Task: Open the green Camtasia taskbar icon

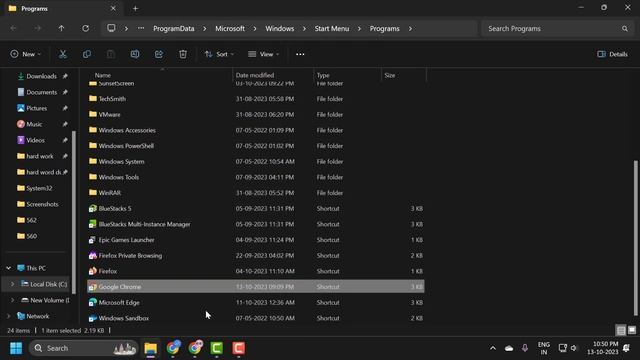Action: tap(217, 348)
